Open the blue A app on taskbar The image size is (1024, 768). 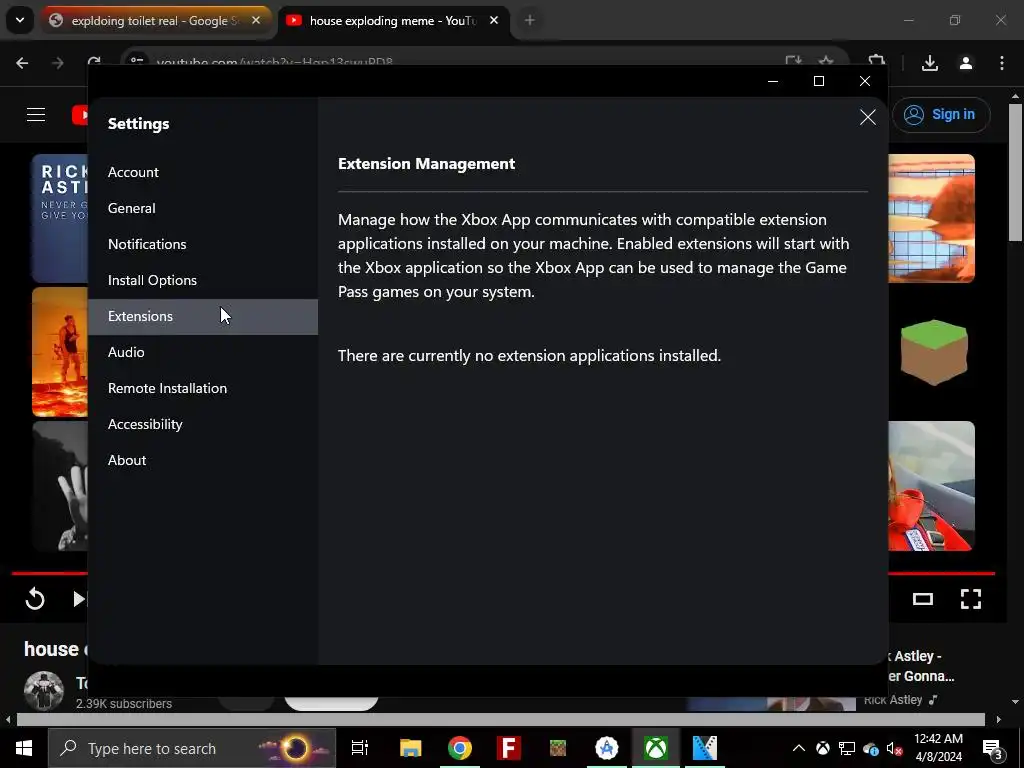click(x=607, y=748)
